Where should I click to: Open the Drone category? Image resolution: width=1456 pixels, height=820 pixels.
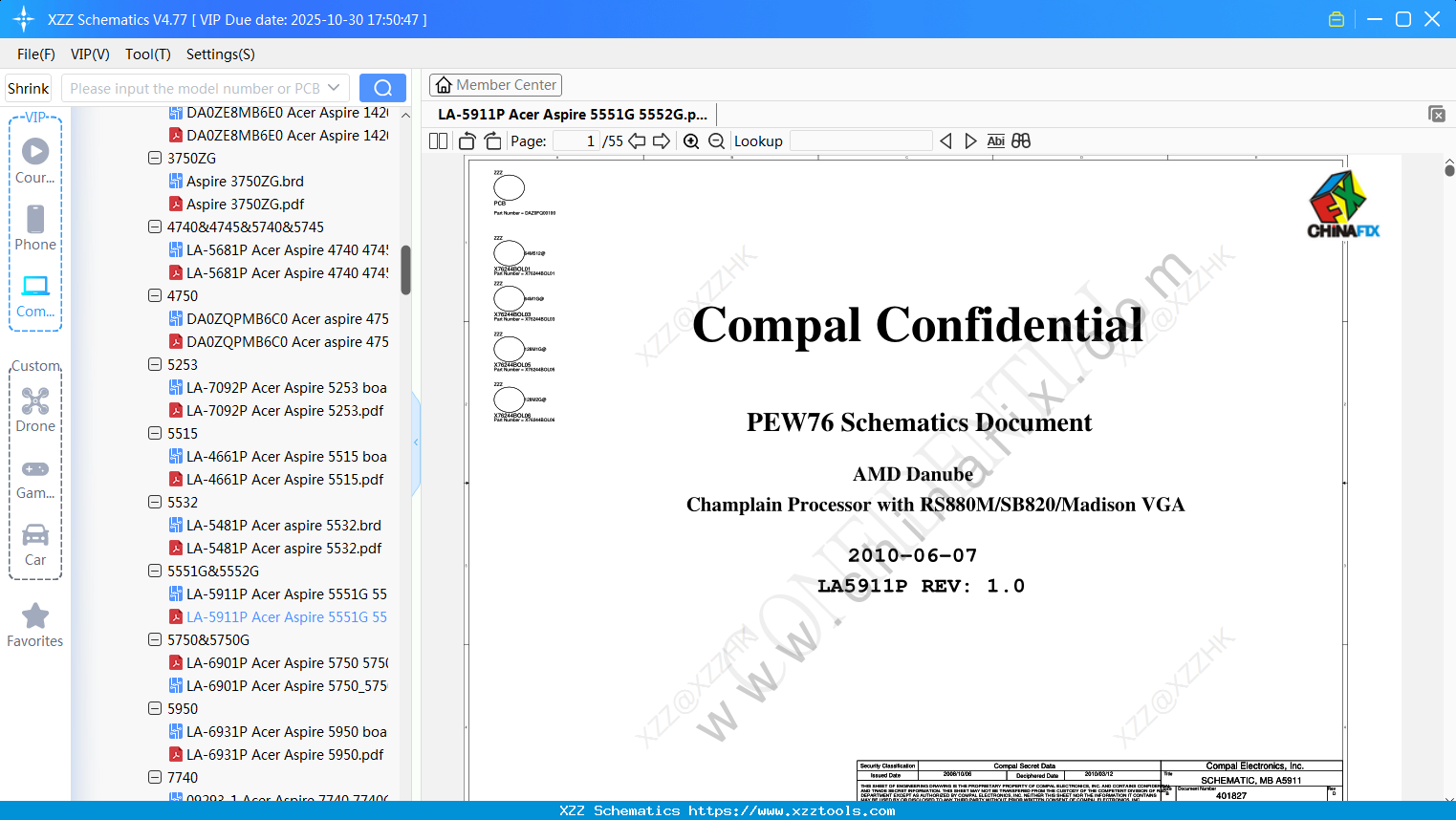[35, 409]
